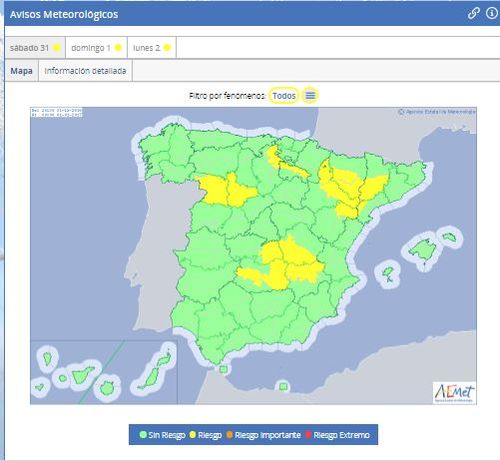
Task: Open the Información detallada tab
Action: (85, 71)
